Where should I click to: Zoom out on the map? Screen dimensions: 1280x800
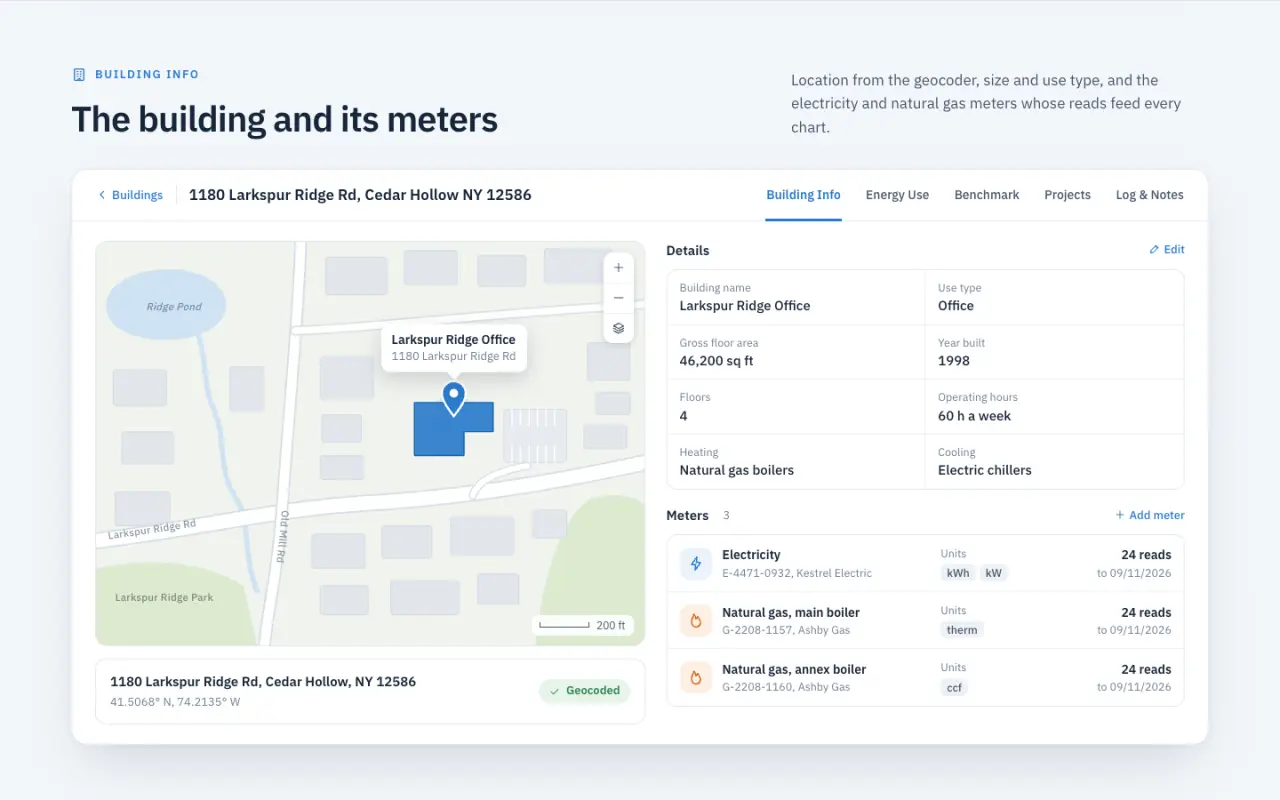[618, 298]
